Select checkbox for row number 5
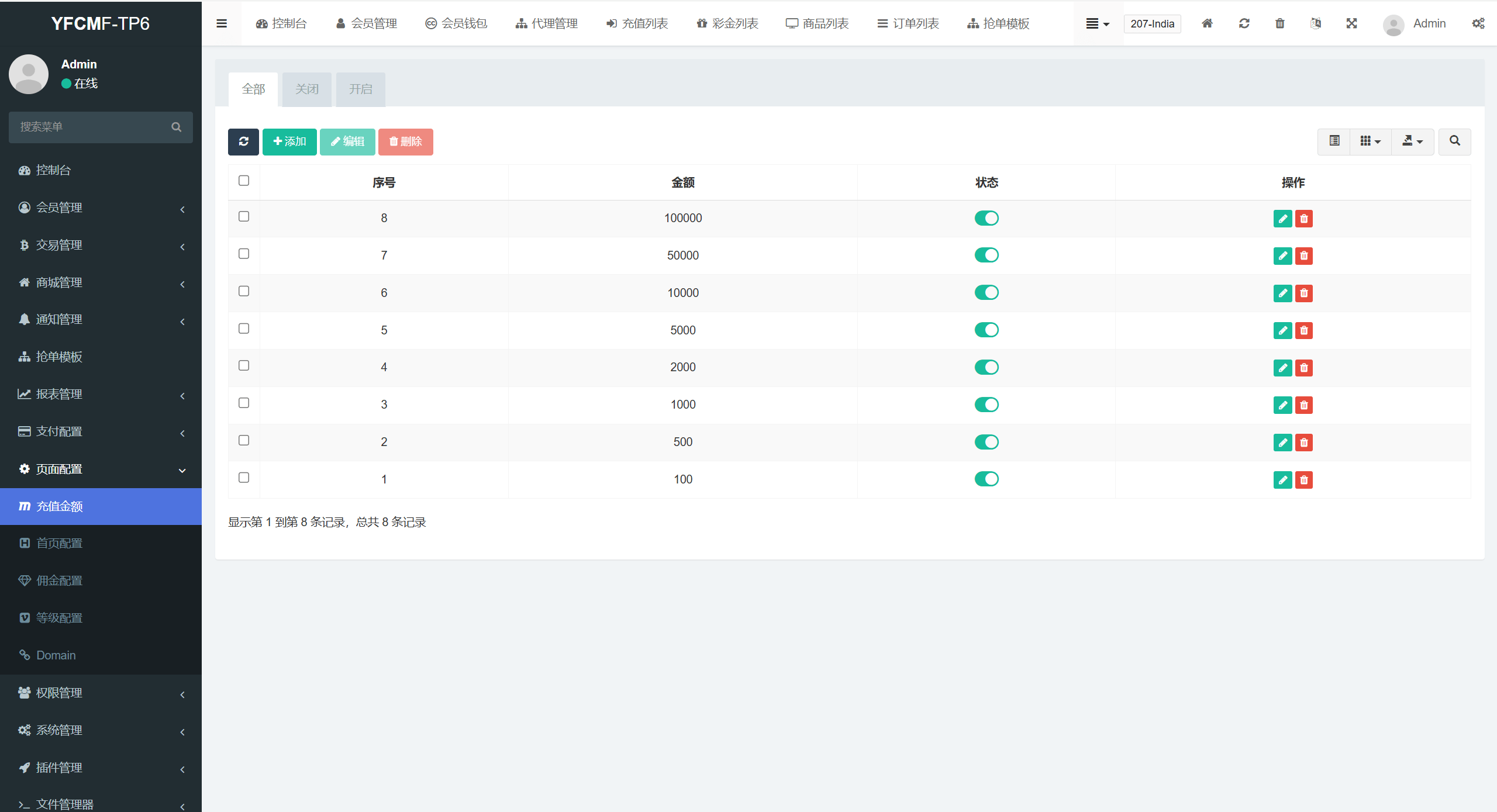The width and height of the screenshot is (1497, 812). point(244,329)
